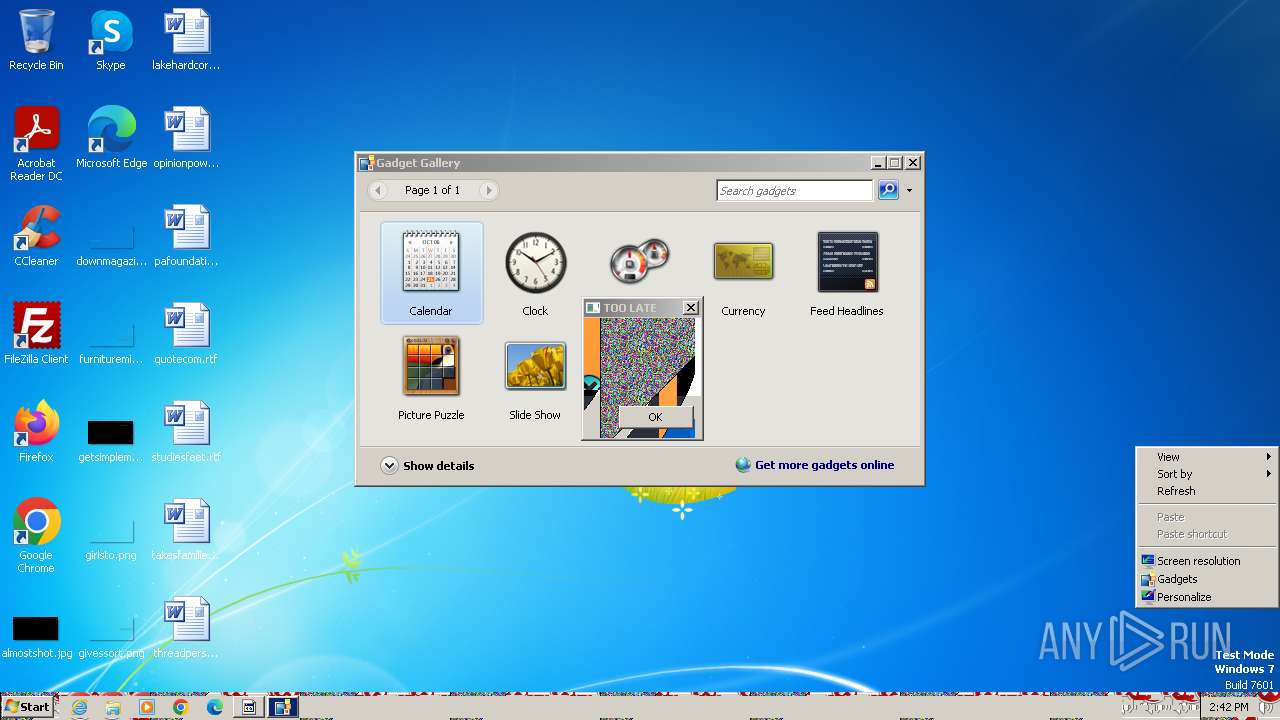Select the Feed Headlines gadget
1280x720 pixels.
coord(847,273)
